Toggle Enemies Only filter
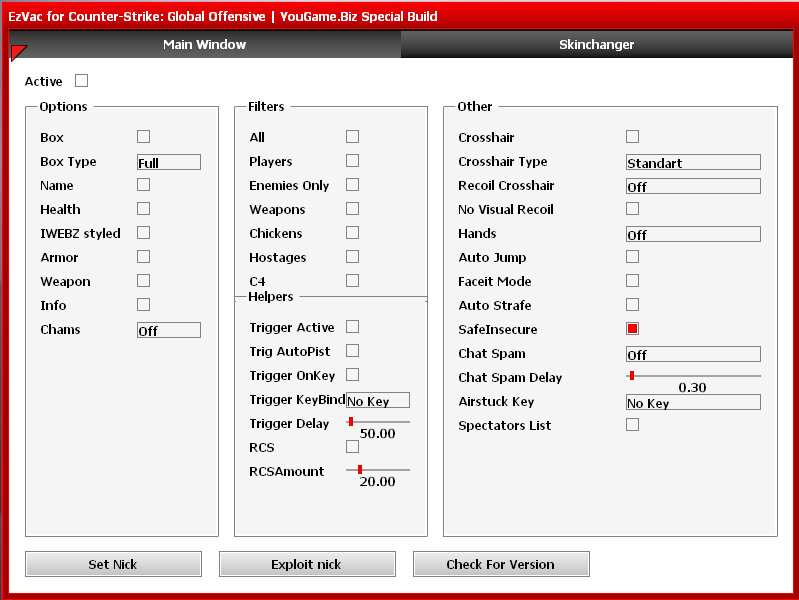This screenshot has width=799, height=600. (x=353, y=185)
